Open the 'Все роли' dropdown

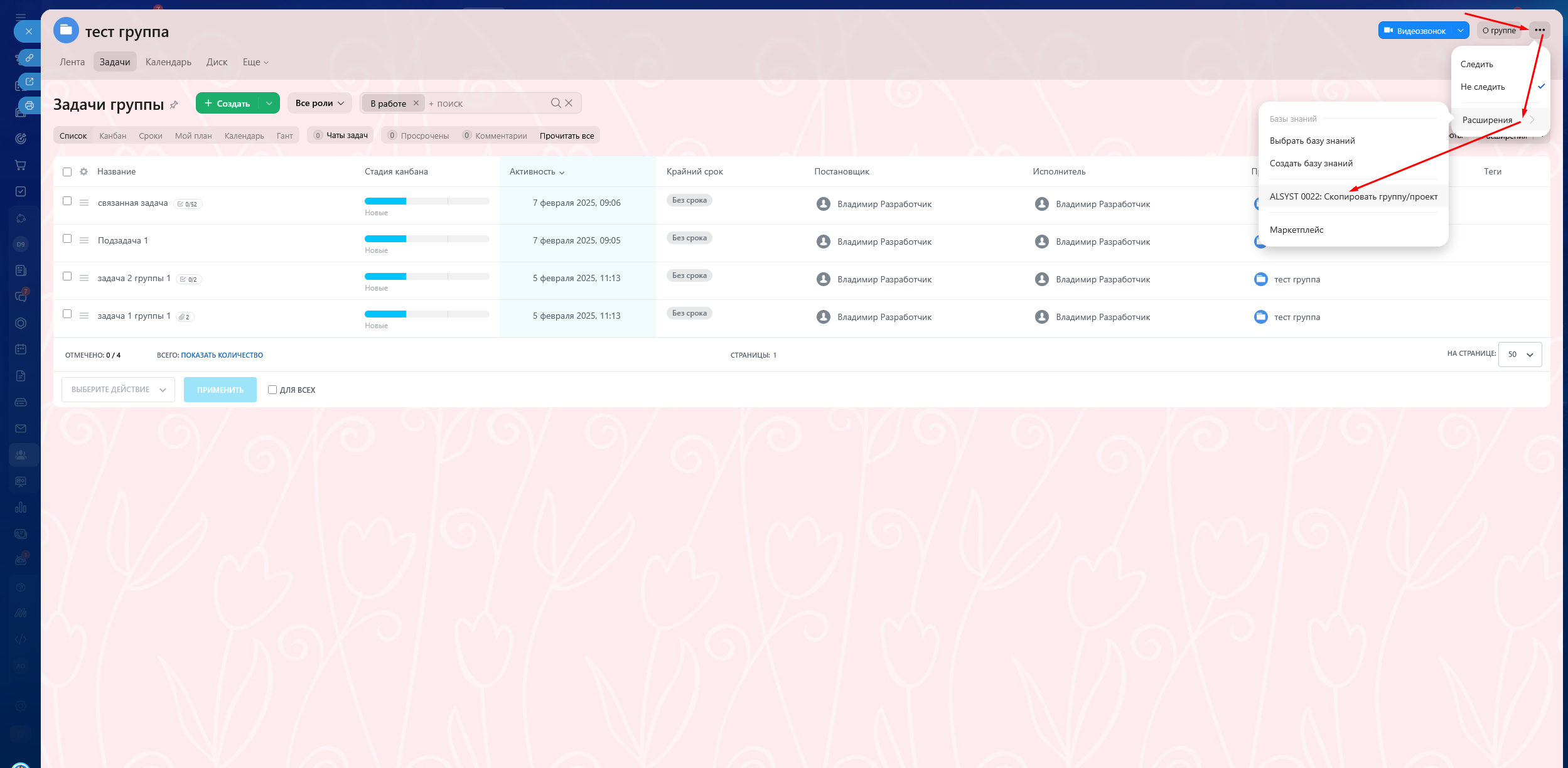(320, 103)
